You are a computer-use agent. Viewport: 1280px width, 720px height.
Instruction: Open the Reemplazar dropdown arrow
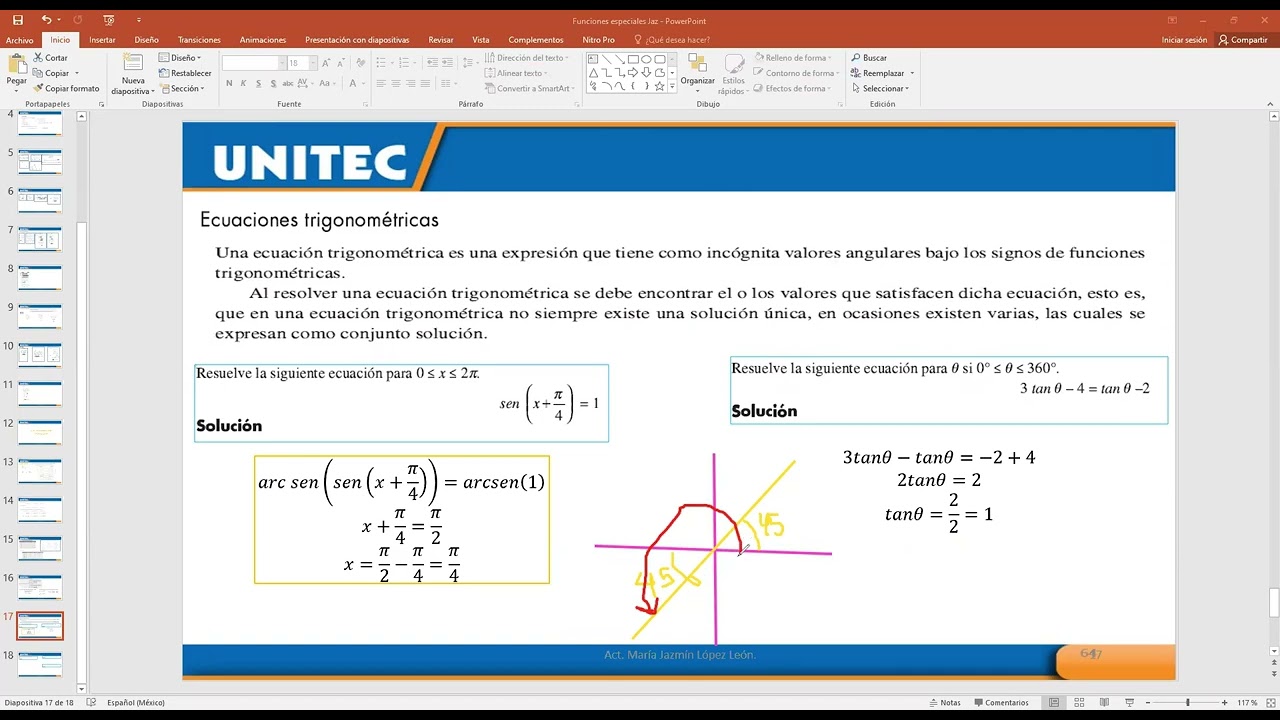912,73
